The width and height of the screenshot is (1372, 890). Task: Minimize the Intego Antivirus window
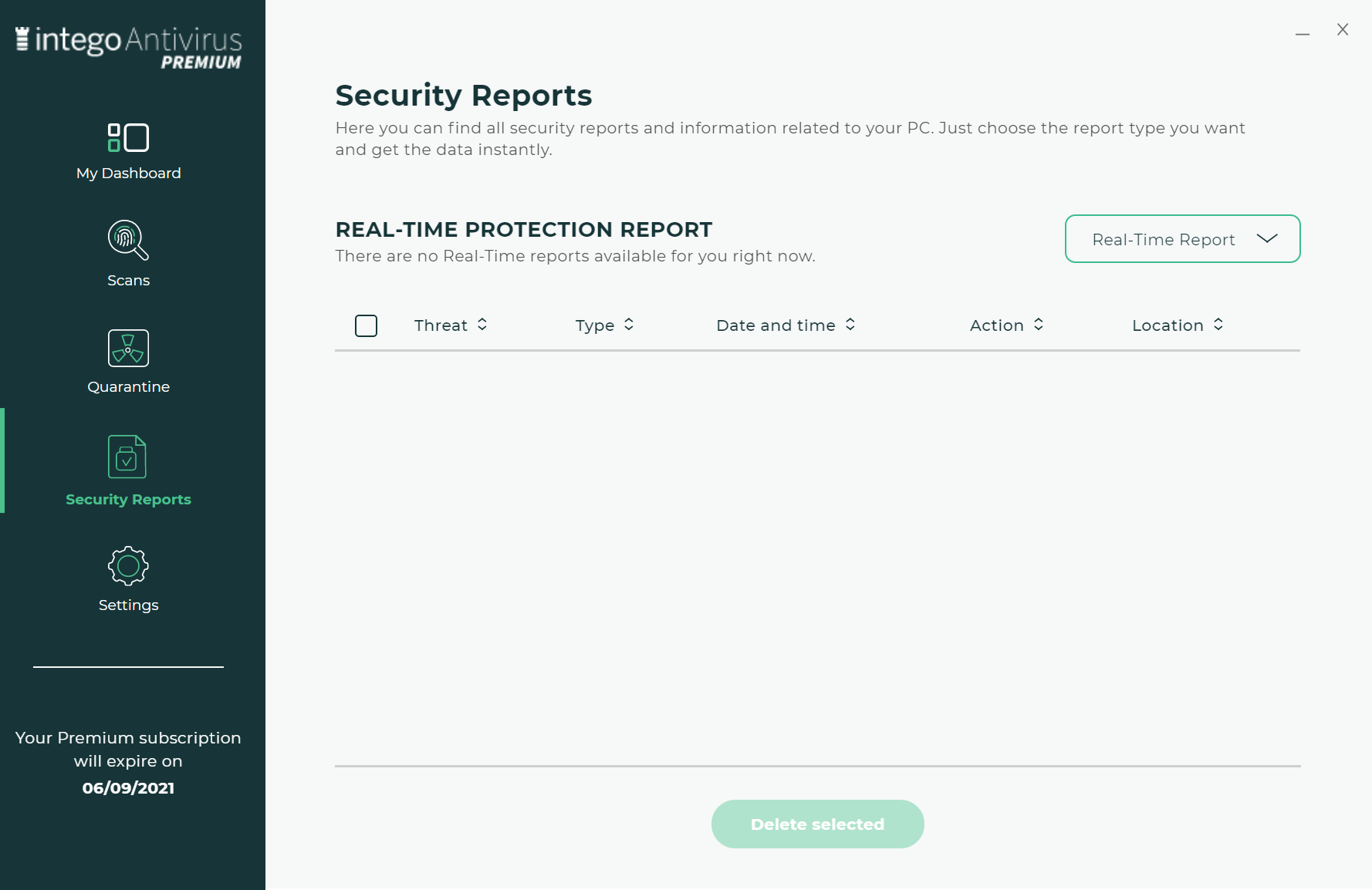coord(1303,34)
